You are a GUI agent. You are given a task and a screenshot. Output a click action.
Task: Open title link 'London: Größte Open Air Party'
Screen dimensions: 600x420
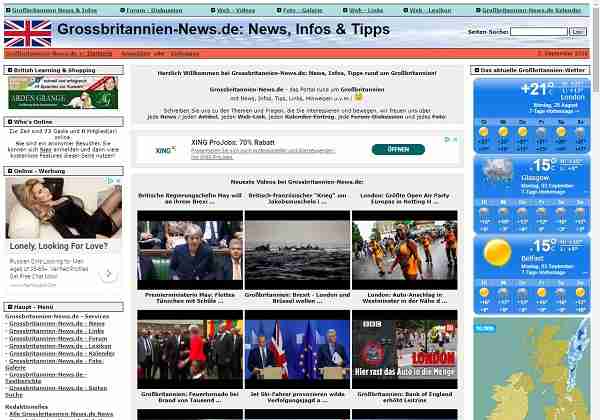[x=405, y=199]
